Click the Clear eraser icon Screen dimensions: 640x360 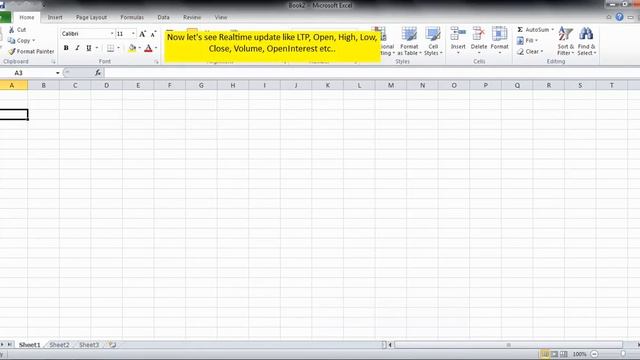click(x=520, y=51)
